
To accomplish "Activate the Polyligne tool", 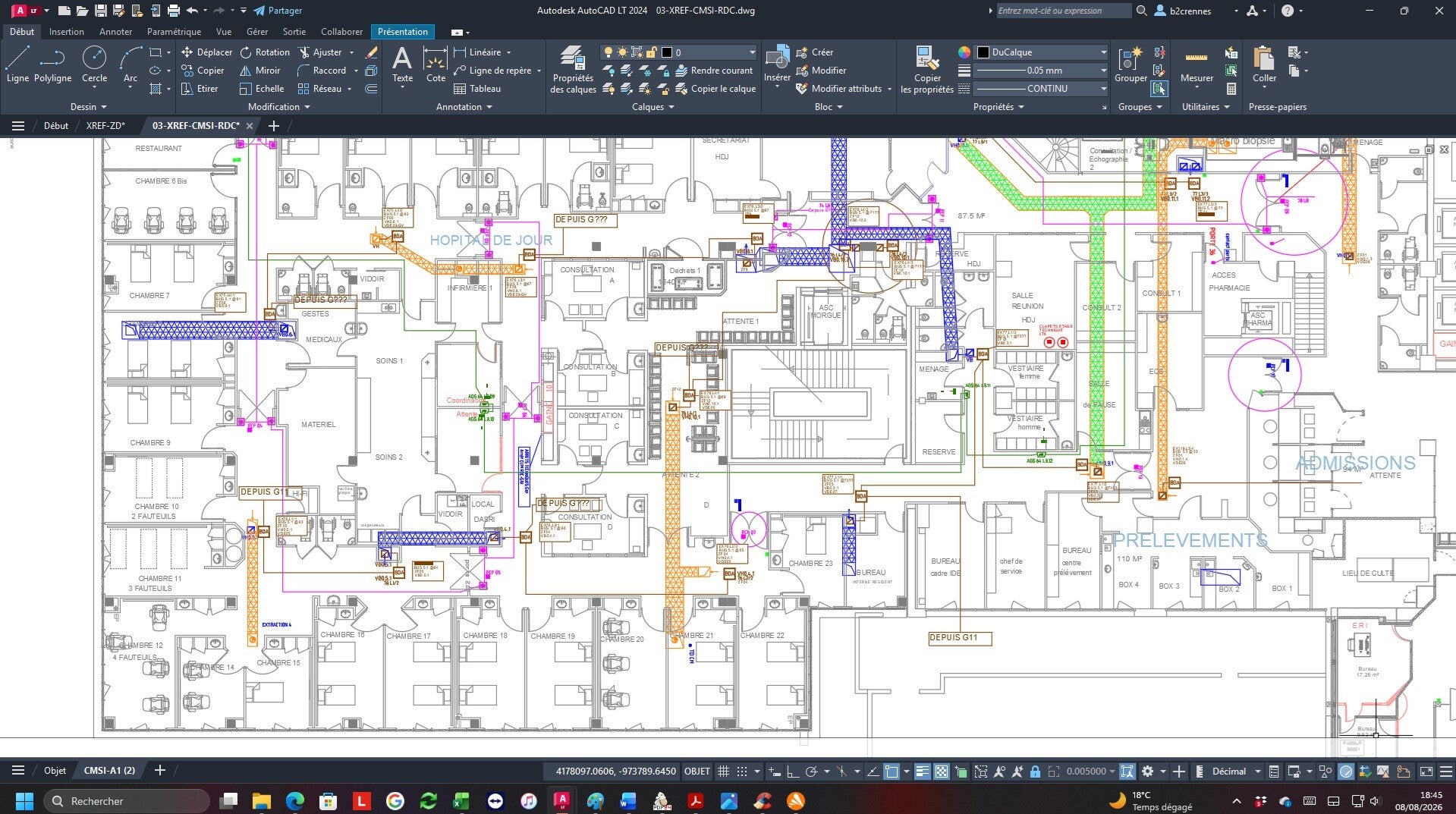I will [52, 64].
